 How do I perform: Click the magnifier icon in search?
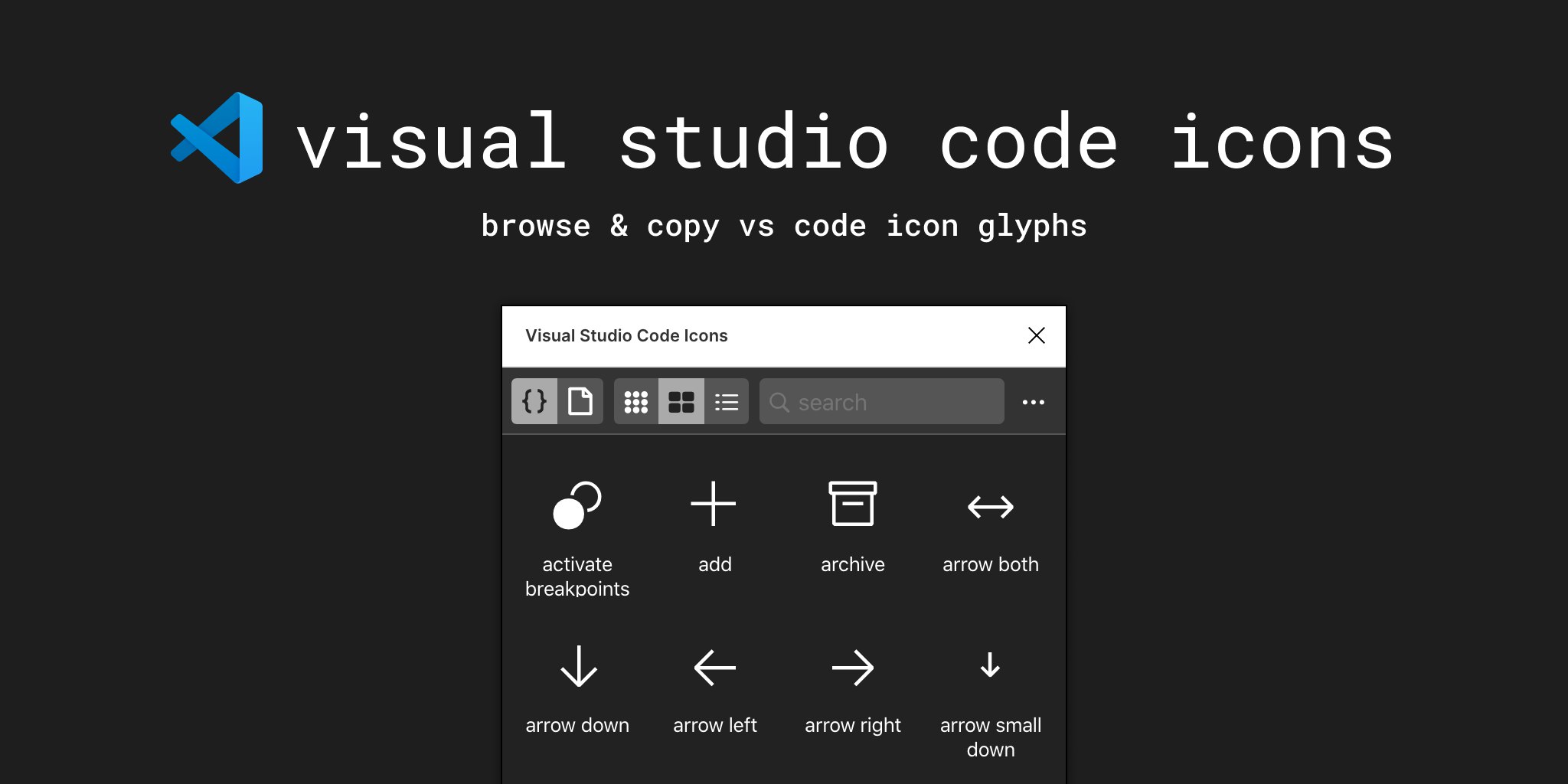pyautogui.click(x=779, y=402)
